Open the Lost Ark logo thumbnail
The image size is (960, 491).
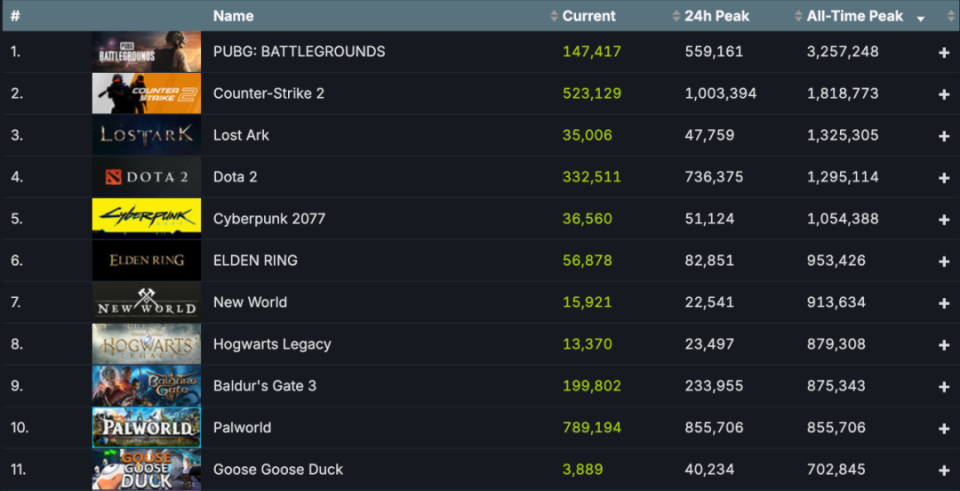[x=146, y=135]
